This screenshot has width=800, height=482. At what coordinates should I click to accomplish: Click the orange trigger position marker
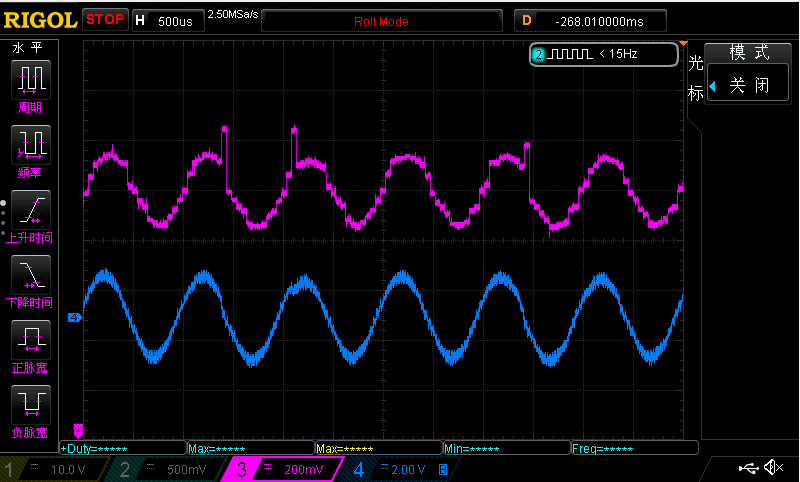point(683,43)
